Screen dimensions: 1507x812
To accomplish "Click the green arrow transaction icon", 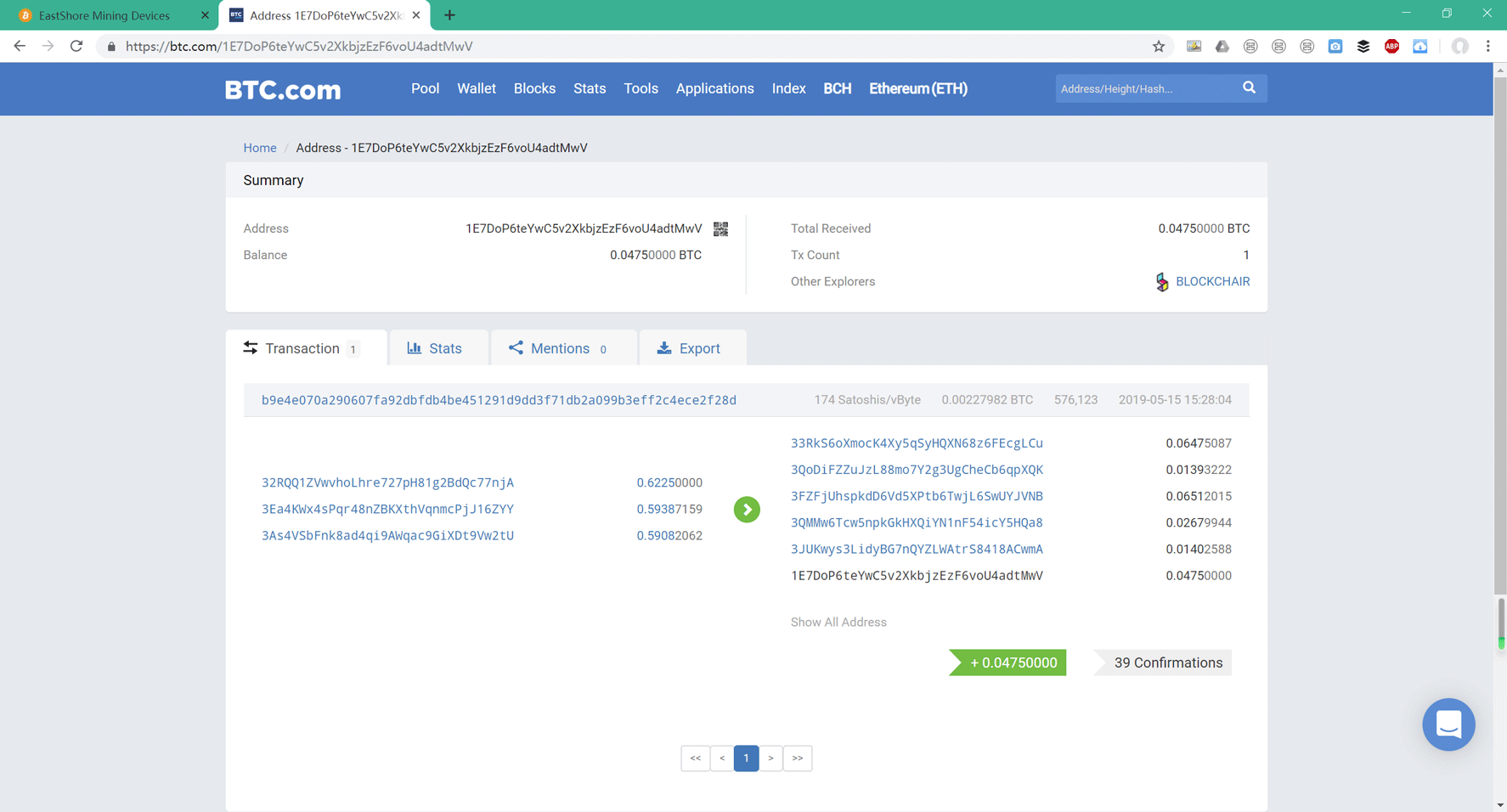I will tap(747, 510).
